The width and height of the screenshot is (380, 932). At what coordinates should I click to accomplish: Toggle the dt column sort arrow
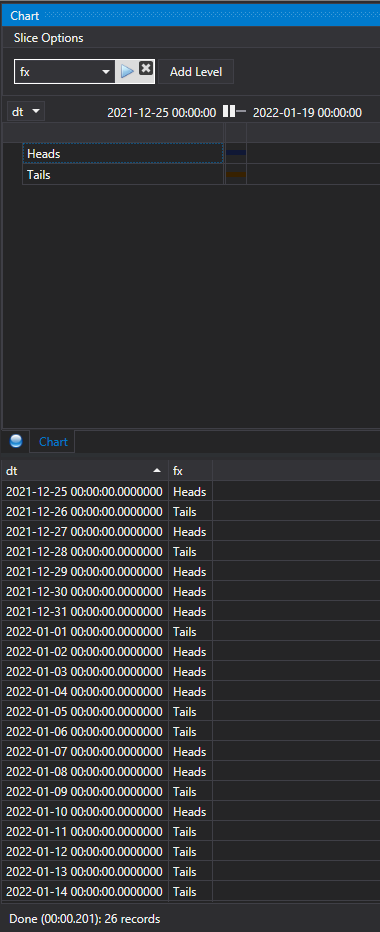(157, 471)
